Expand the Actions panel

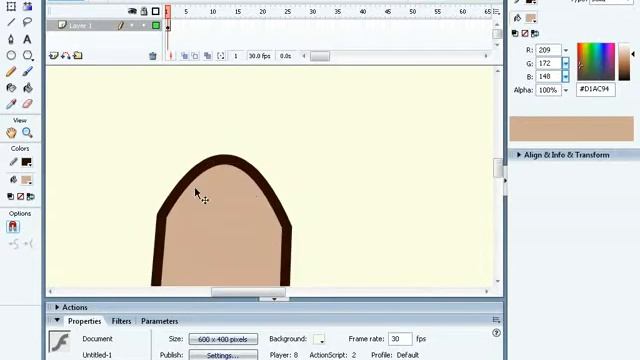(57, 307)
